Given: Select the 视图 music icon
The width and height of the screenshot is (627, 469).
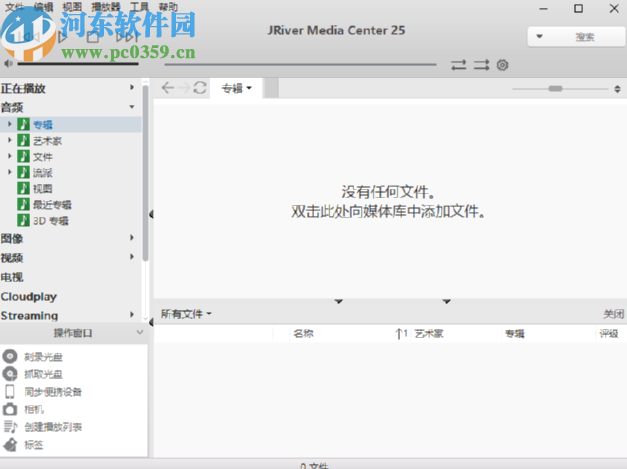Looking at the screenshot, I should click(23, 188).
